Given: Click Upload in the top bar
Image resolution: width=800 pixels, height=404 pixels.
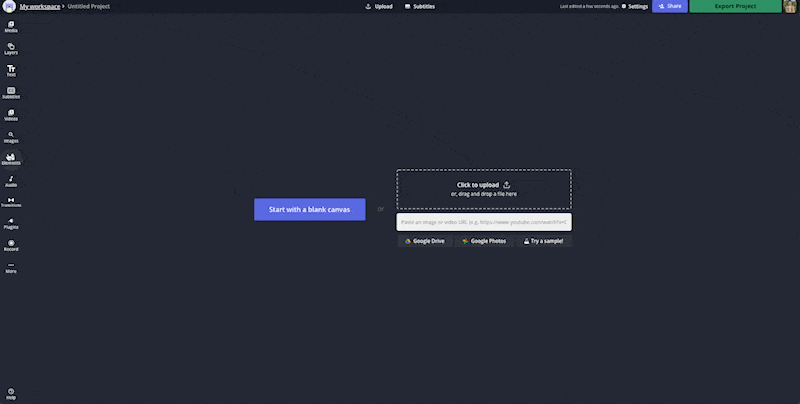Looking at the screenshot, I should tap(379, 6).
